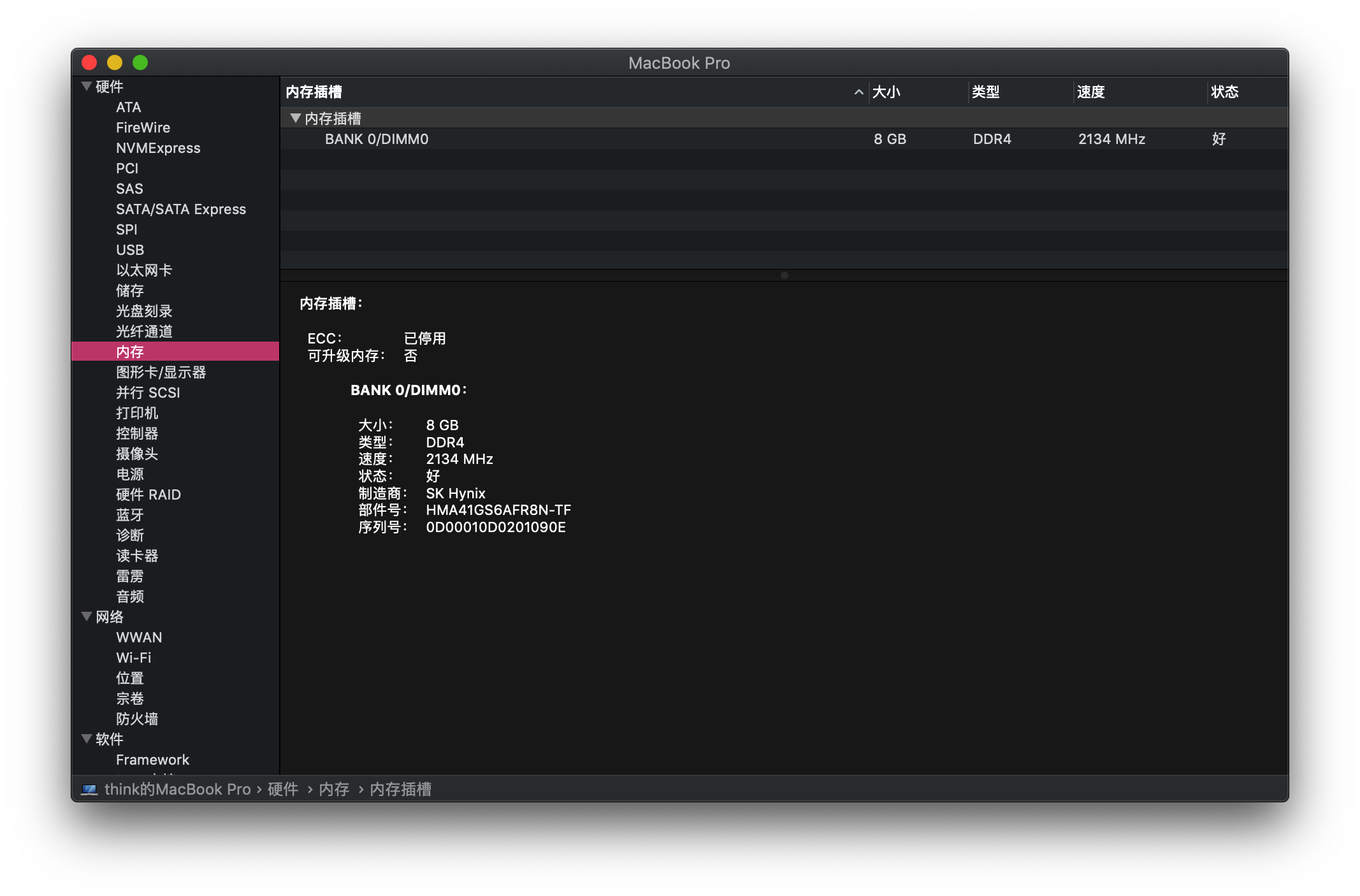1360x896 pixels.
Task: Click the 大小 column header
Action: [886, 92]
